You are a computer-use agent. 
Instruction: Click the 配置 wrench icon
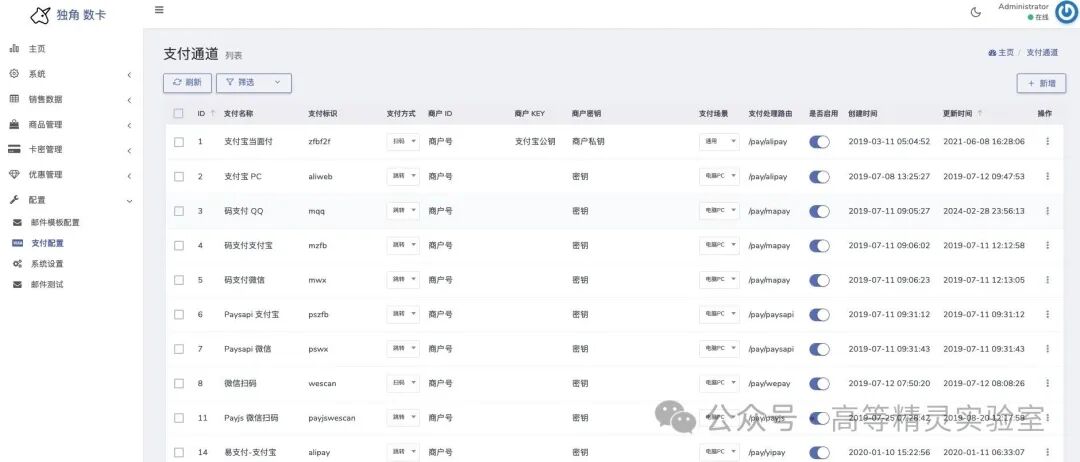pyautogui.click(x=14, y=200)
